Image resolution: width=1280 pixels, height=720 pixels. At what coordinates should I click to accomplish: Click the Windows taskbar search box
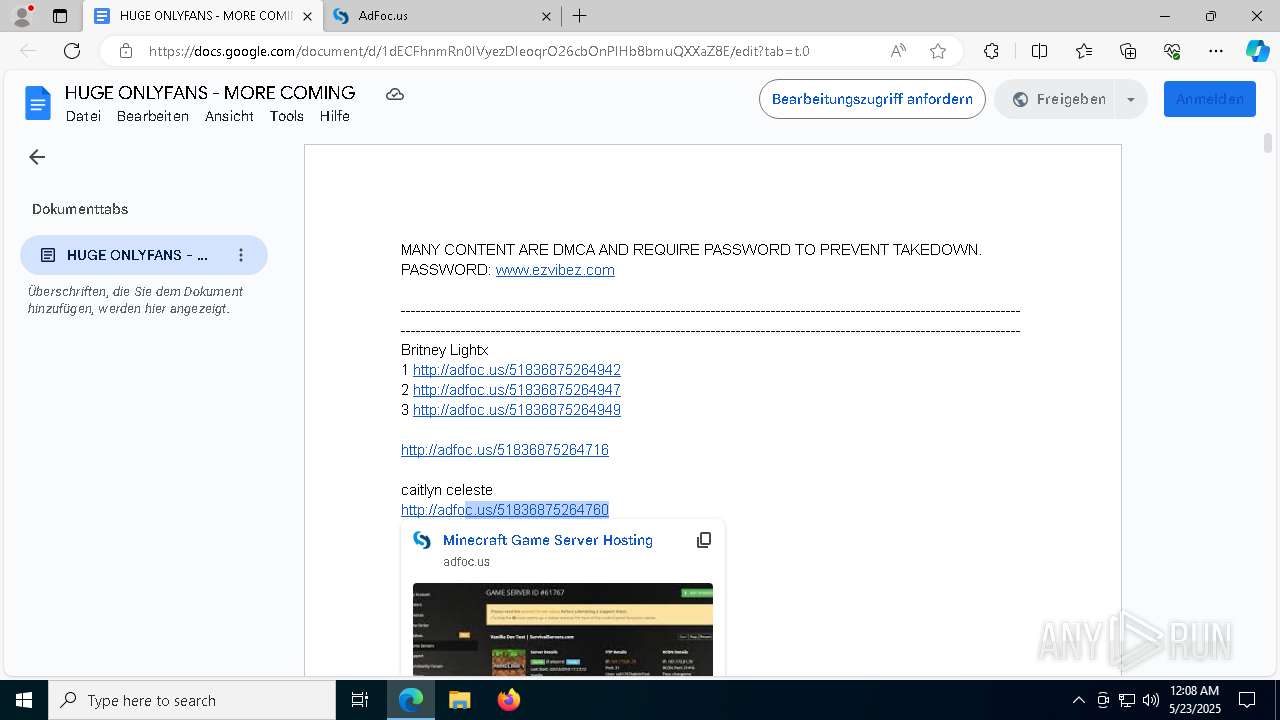[192, 700]
